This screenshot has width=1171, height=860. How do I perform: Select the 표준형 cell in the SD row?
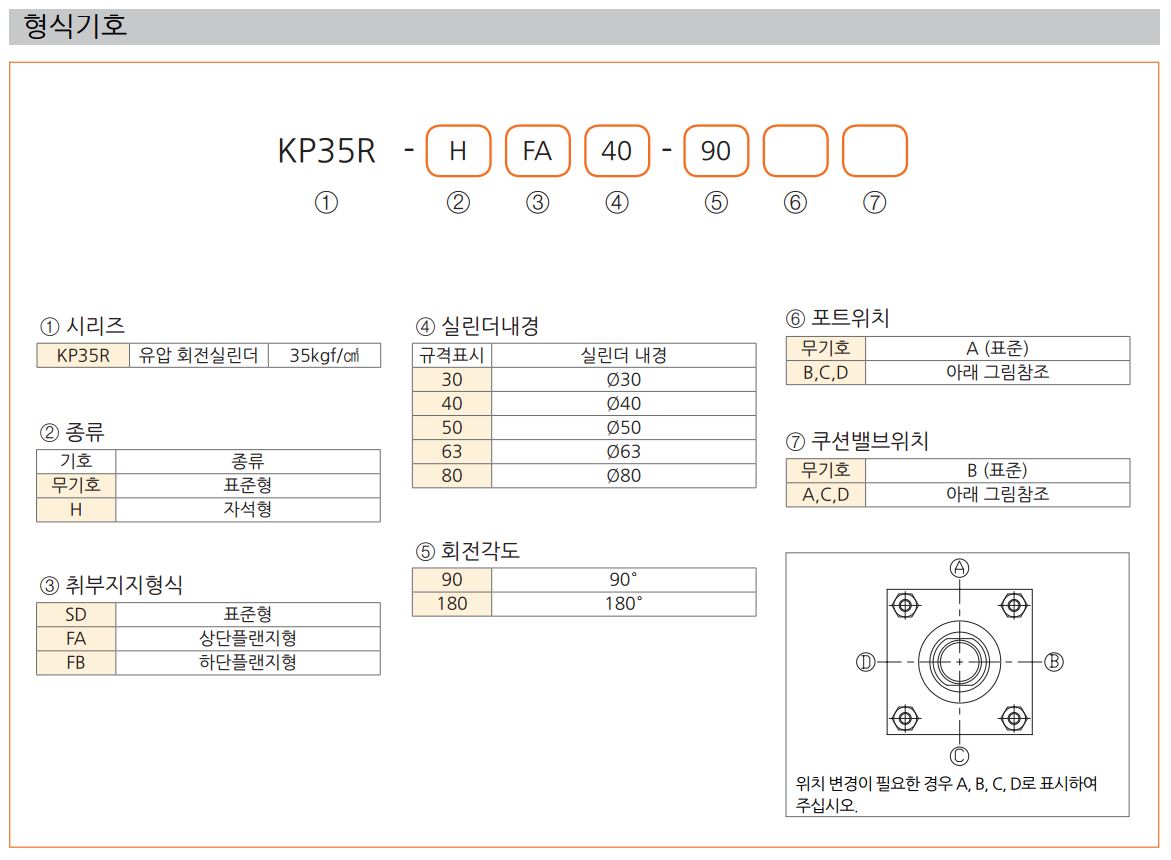point(248,614)
